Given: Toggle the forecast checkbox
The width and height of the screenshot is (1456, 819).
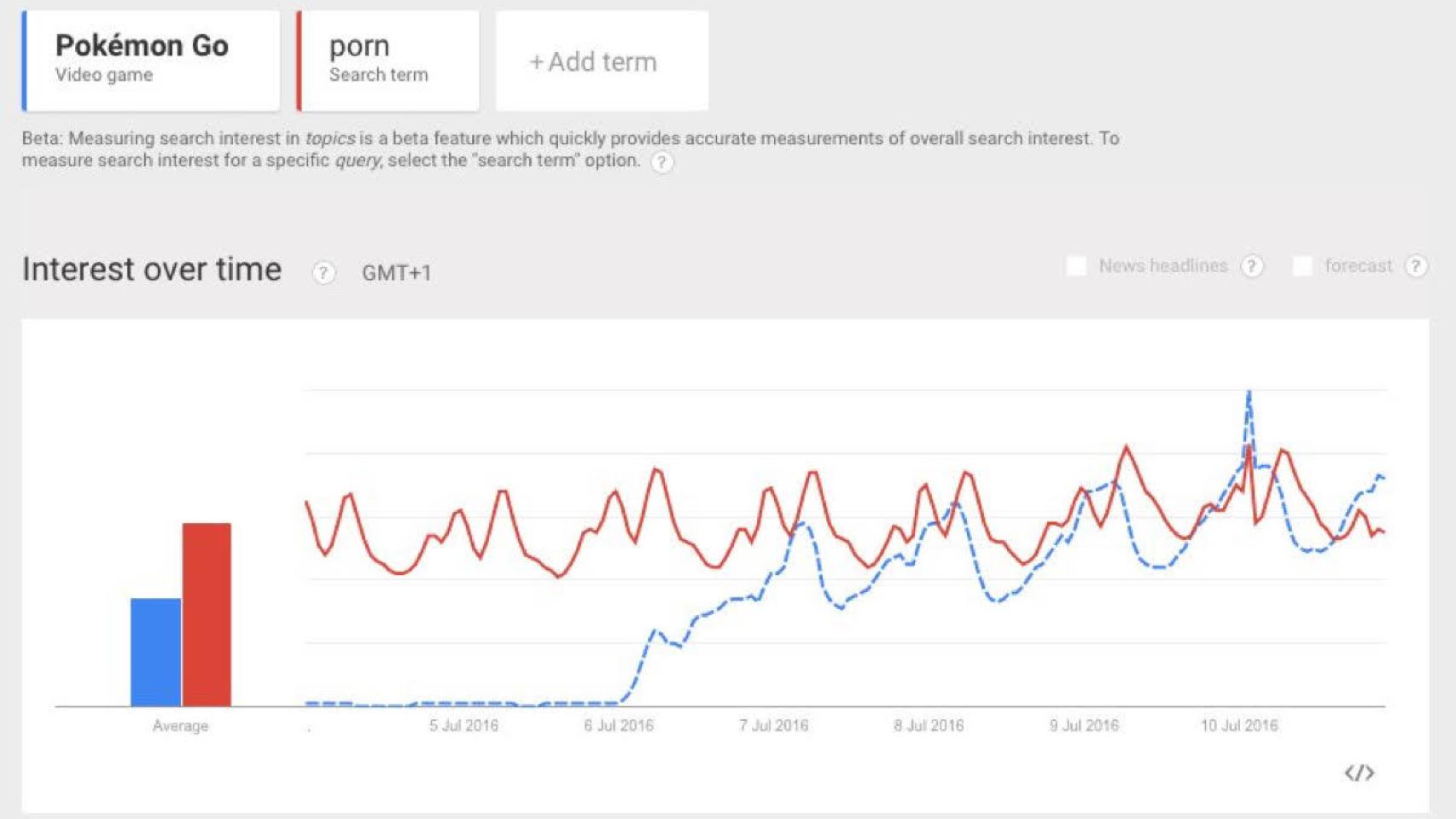Looking at the screenshot, I should tap(1302, 266).
